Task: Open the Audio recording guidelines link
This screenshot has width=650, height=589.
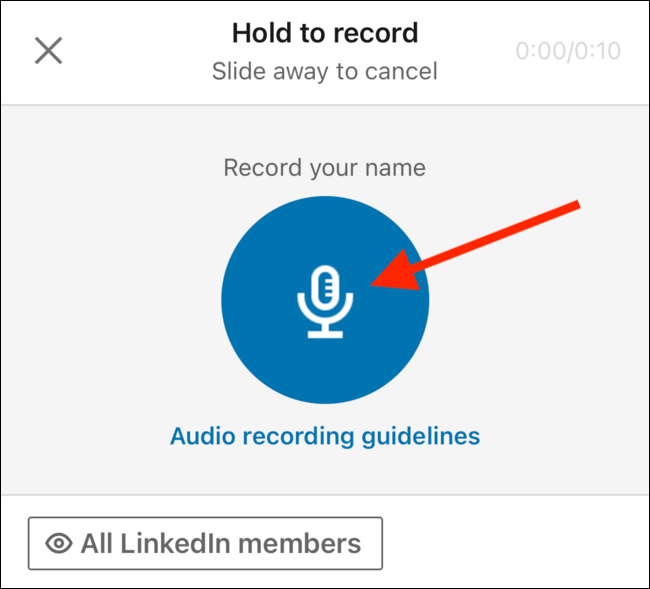Action: point(325,436)
